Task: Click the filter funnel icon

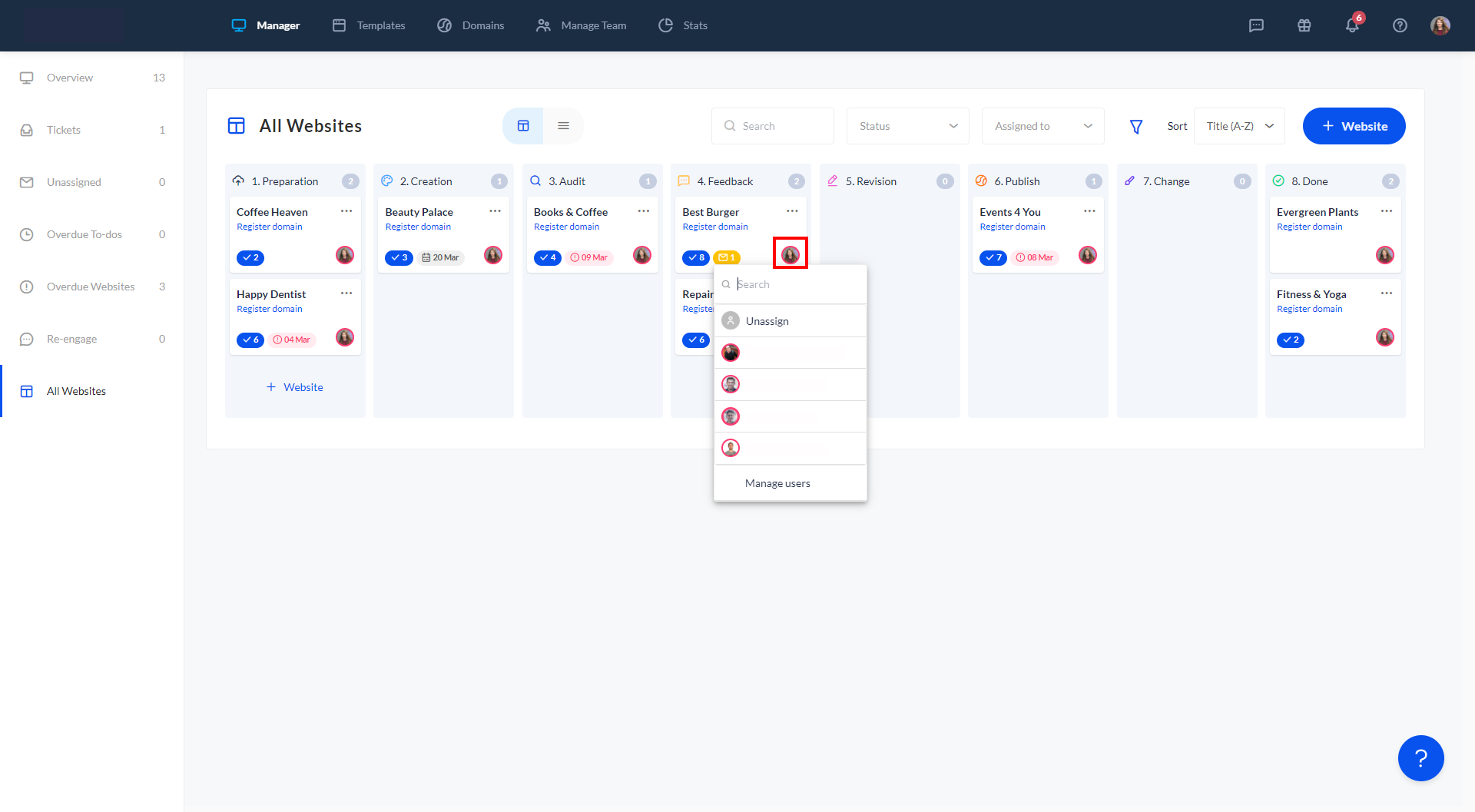Action: (x=1135, y=127)
